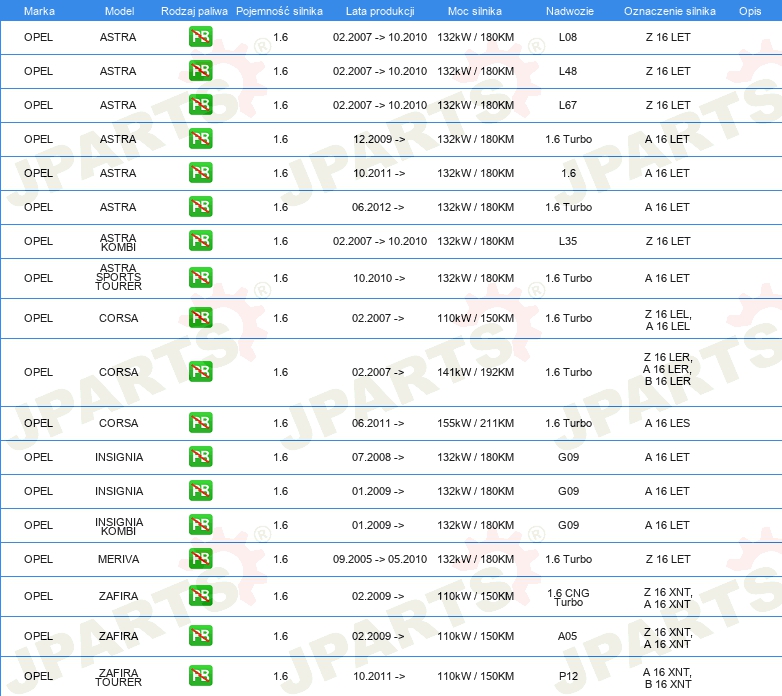Click the 06.2011 -> production date
Screen dimensions: 782x696
378,423
